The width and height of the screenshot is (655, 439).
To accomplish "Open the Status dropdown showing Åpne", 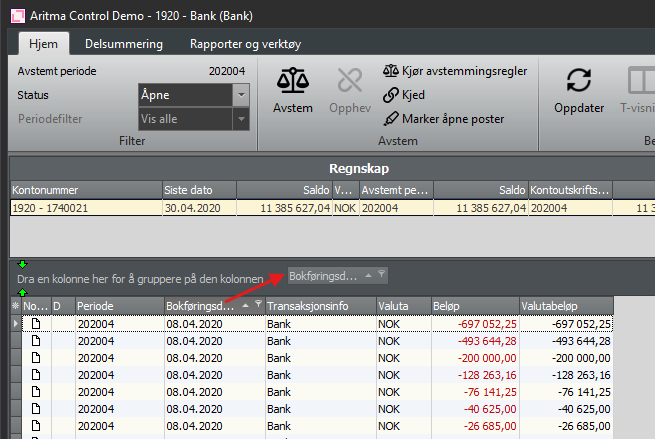I will [x=240, y=94].
